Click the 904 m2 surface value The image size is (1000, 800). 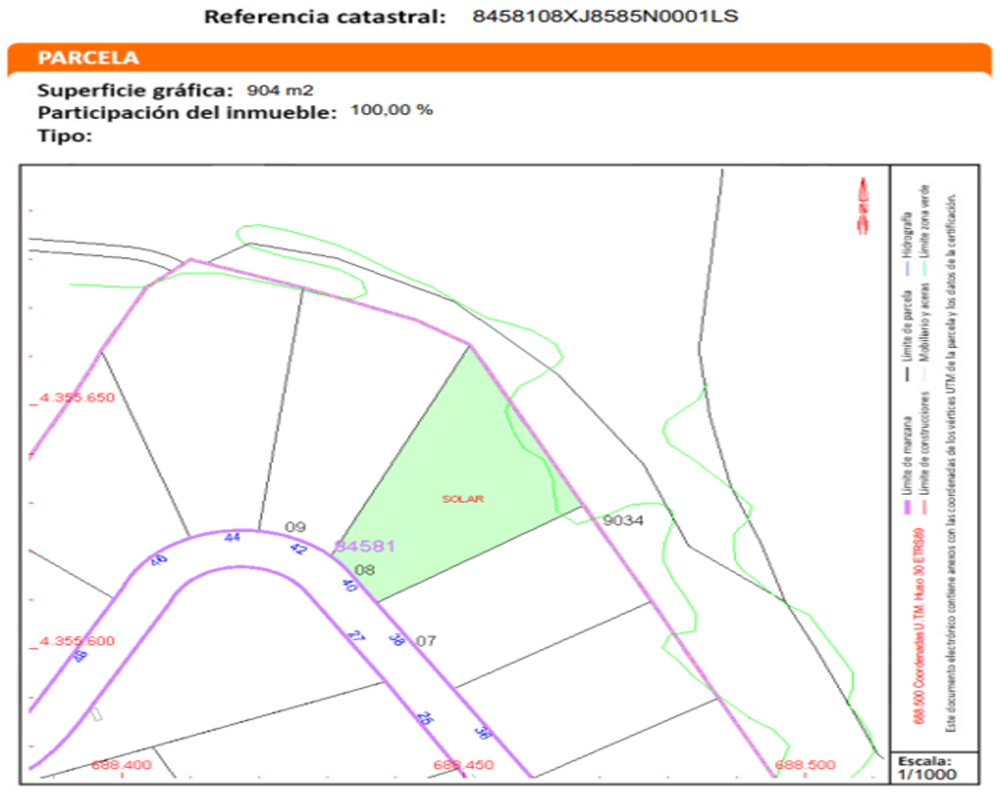pyautogui.click(x=280, y=90)
